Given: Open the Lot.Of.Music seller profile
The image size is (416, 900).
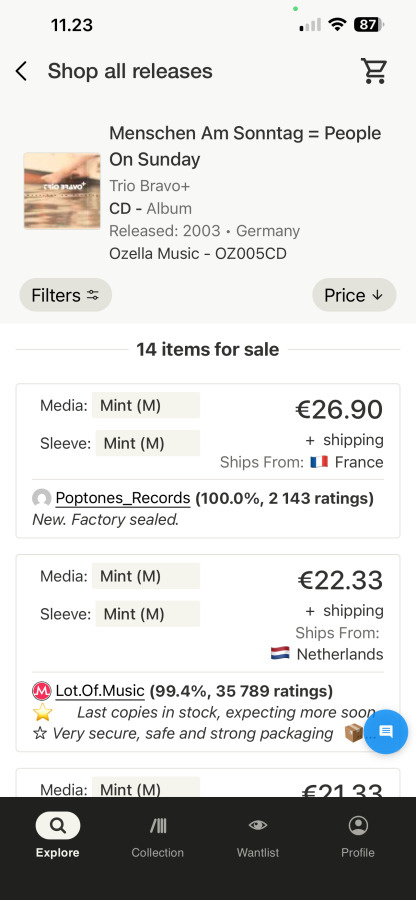Looking at the screenshot, I should tap(100, 690).
